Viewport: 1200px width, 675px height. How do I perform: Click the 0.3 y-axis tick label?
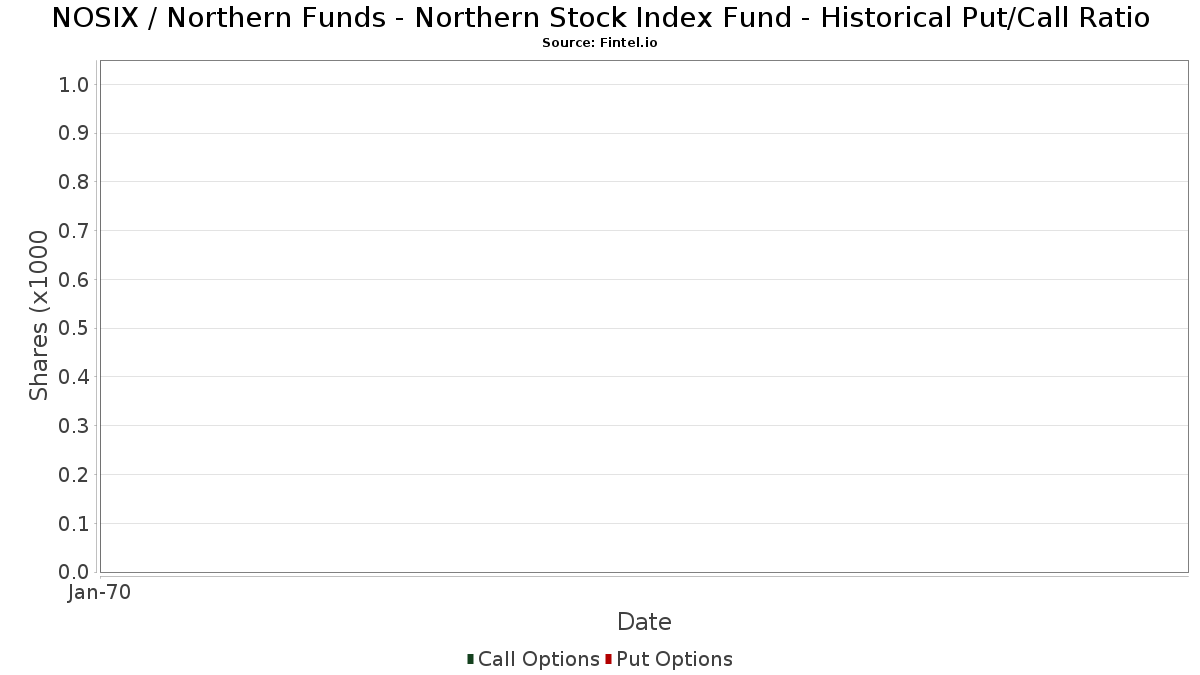75,426
